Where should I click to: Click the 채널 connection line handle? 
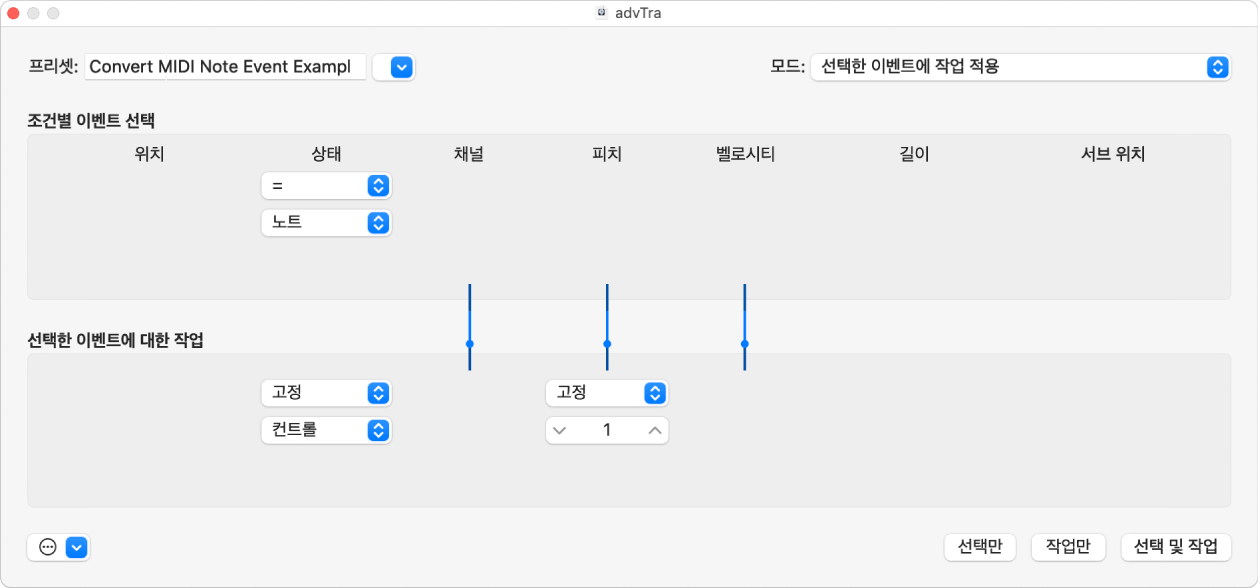point(469,345)
